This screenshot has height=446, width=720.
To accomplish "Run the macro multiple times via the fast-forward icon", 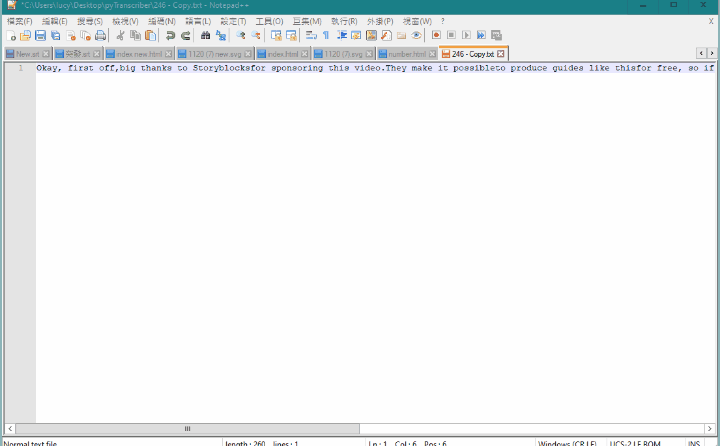I will [x=481, y=35].
